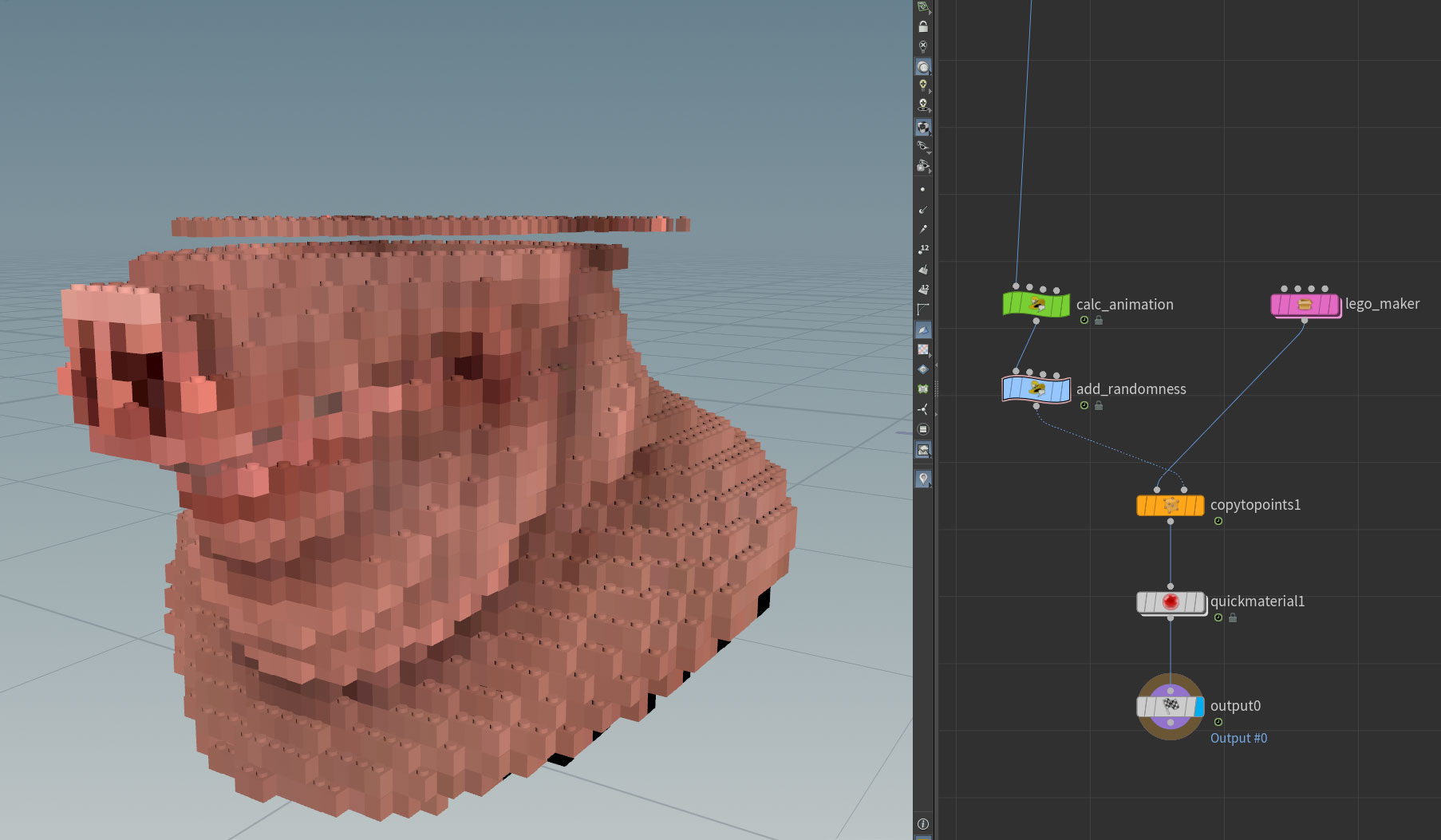Click first input connector of lego_maker
Screen dimensions: 1441x840
[x=1284, y=289]
